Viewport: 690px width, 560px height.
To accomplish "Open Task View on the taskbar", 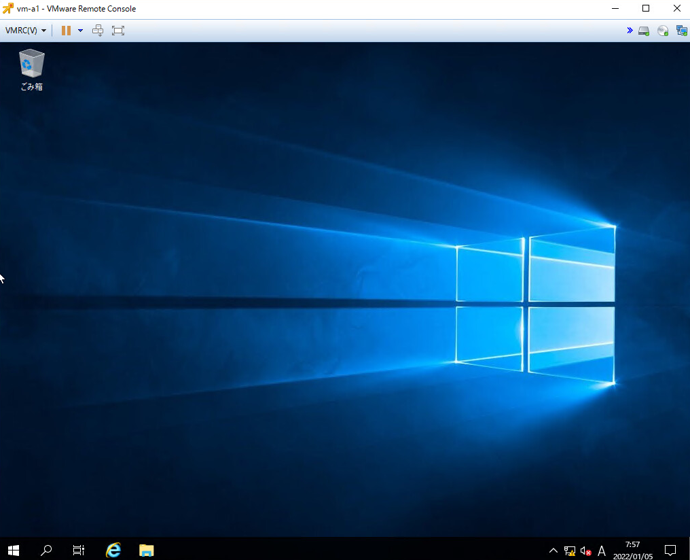I will tap(78, 550).
